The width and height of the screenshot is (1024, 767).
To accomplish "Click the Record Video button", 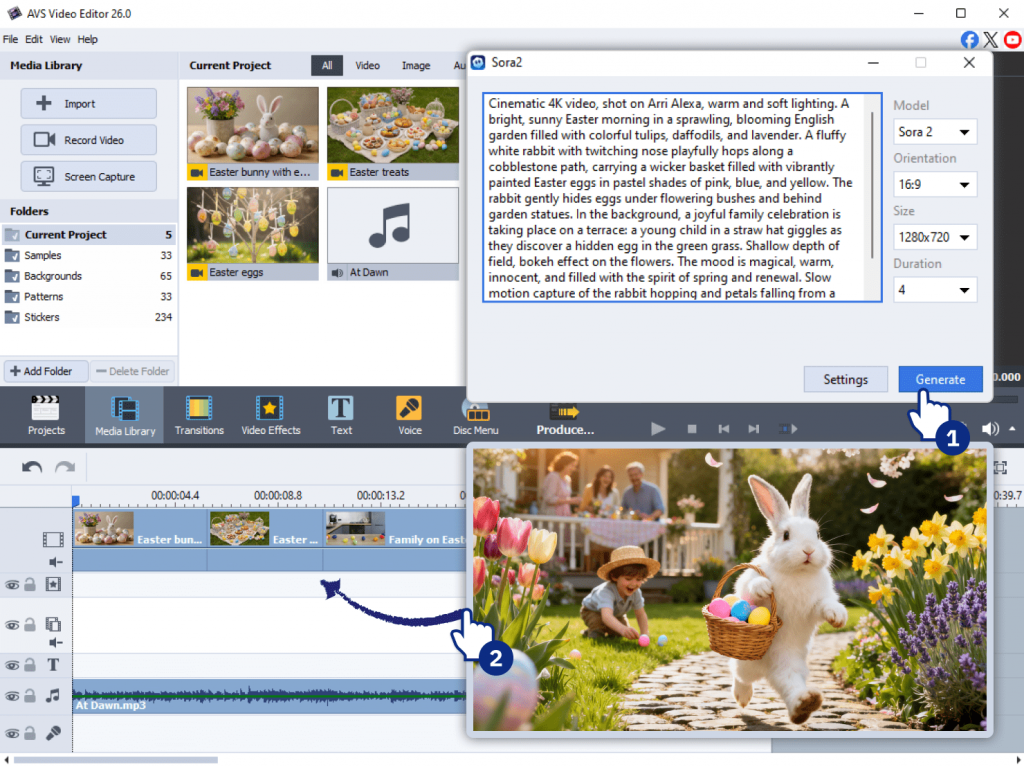I will (x=89, y=140).
